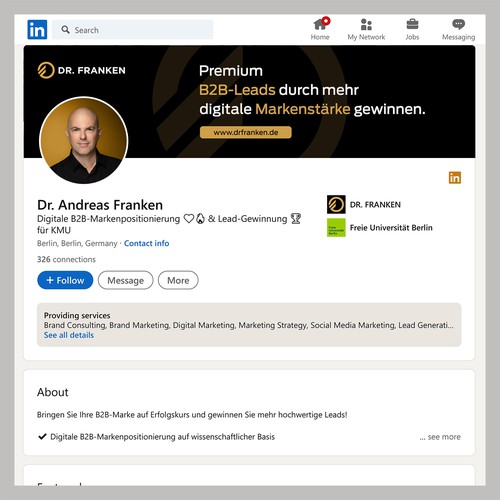This screenshot has height=500, width=500.
Task: Click the gold LinkedIn badge icon
Action: [x=455, y=178]
